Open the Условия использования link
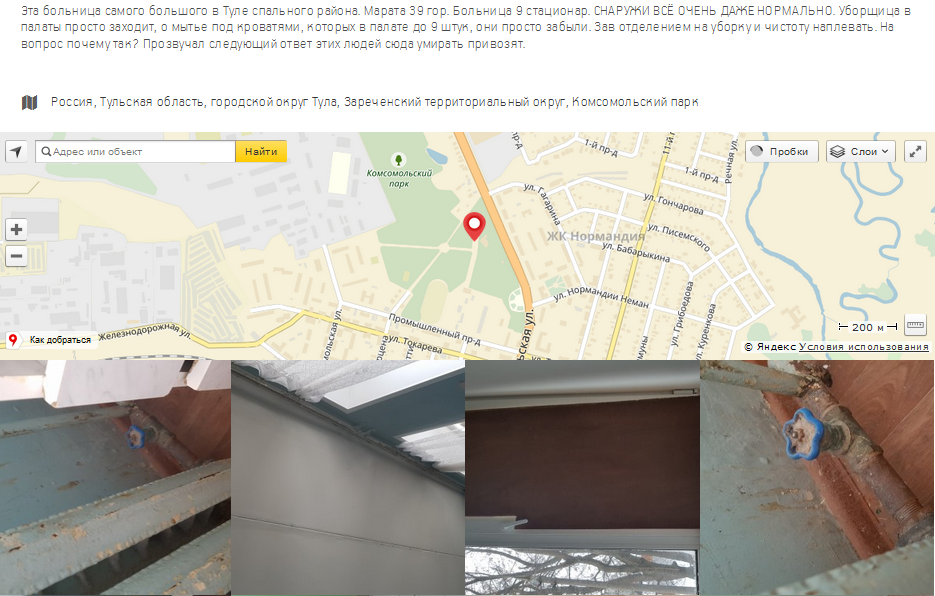 click(x=863, y=347)
